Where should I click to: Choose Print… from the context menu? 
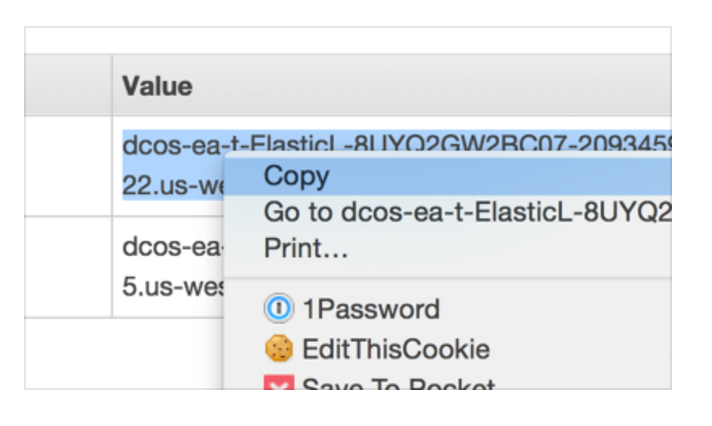coord(306,248)
